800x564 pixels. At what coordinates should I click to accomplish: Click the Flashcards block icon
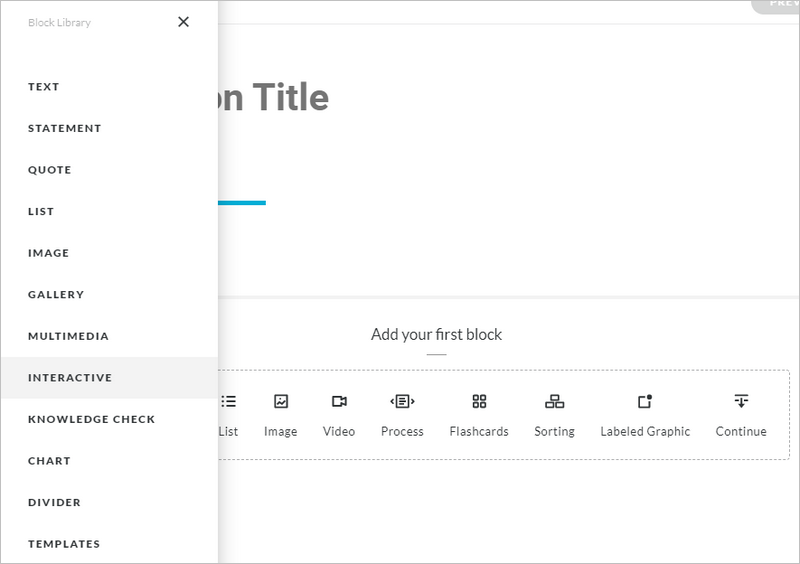(x=479, y=402)
